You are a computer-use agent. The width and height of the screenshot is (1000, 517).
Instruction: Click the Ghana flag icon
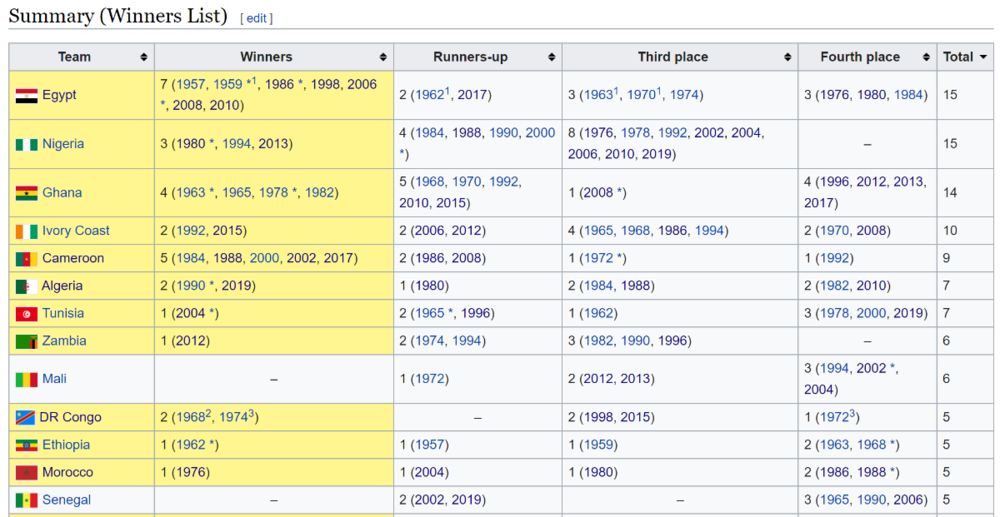coord(26,193)
